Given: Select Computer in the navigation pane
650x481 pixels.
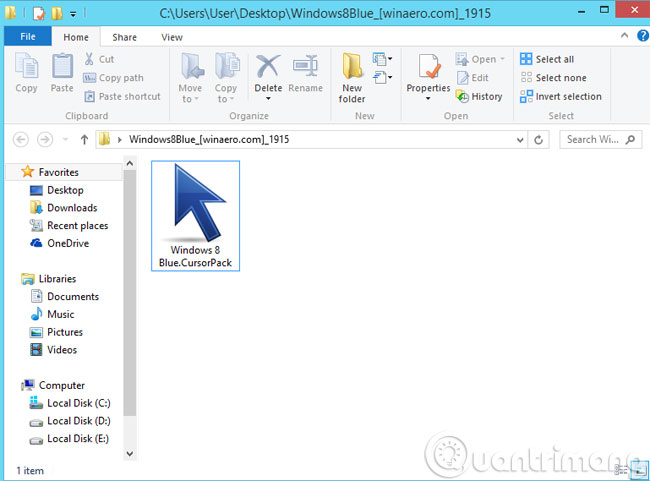Looking at the screenshot, I should (x=53, y=385).
